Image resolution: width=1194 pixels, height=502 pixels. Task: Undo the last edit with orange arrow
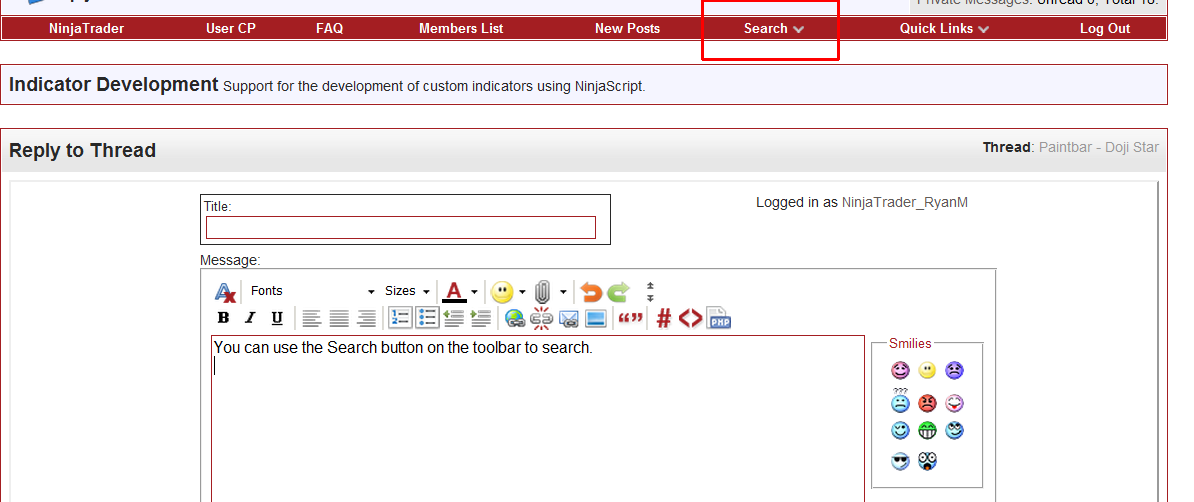[x=591, y=292]
